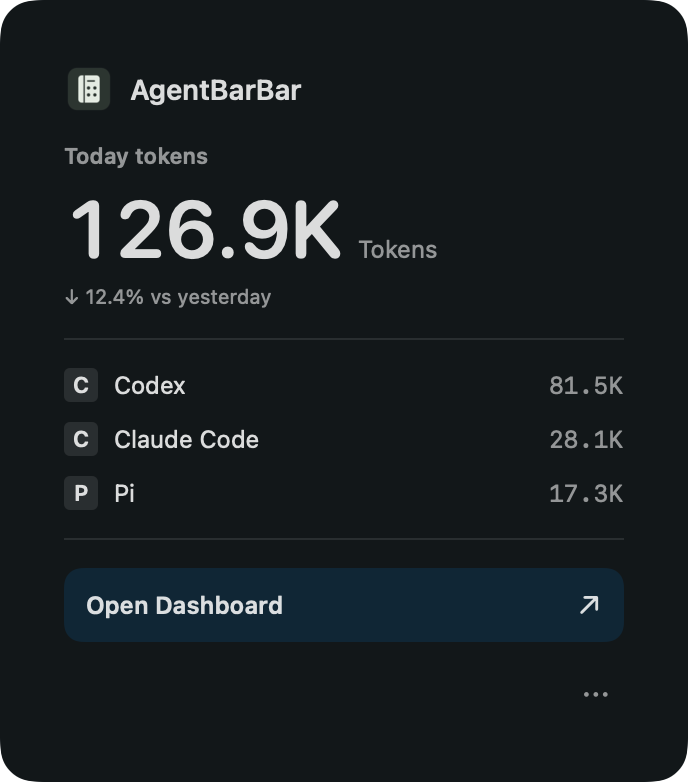Select the Pi row name
Image resolution: width=688 pixels, height=782 pixels.
click(125, 493)
